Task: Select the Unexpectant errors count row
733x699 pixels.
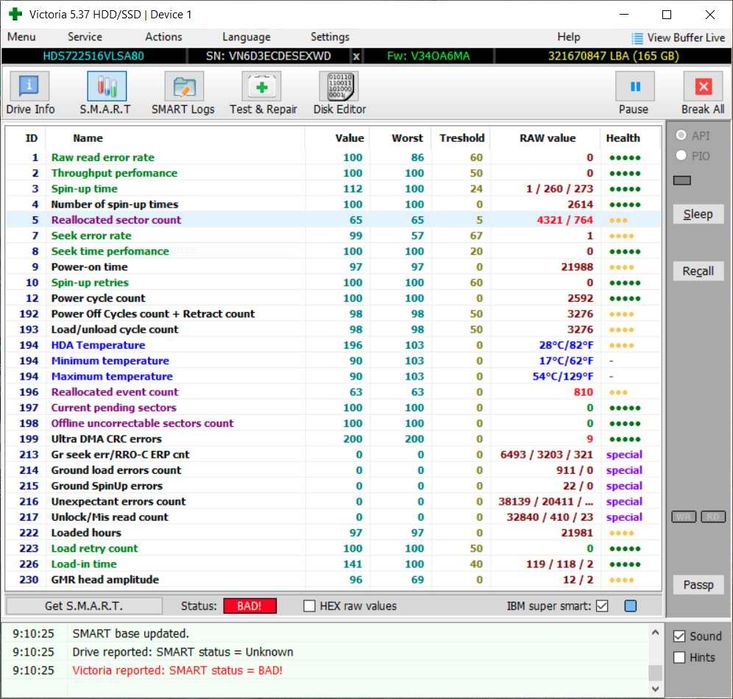Action: 333,501
